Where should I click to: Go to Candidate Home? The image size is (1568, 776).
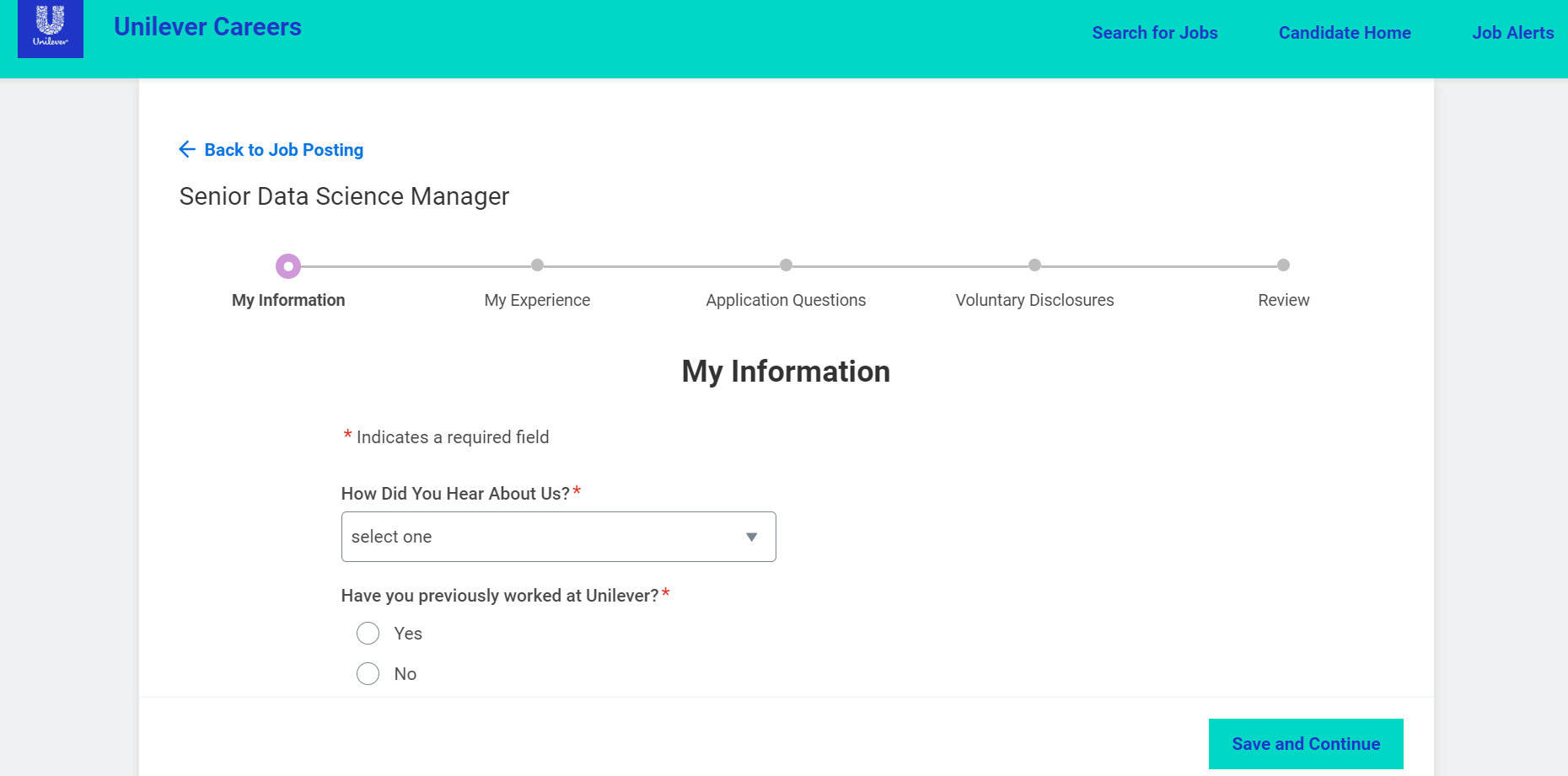click(x=1345, y=33)
